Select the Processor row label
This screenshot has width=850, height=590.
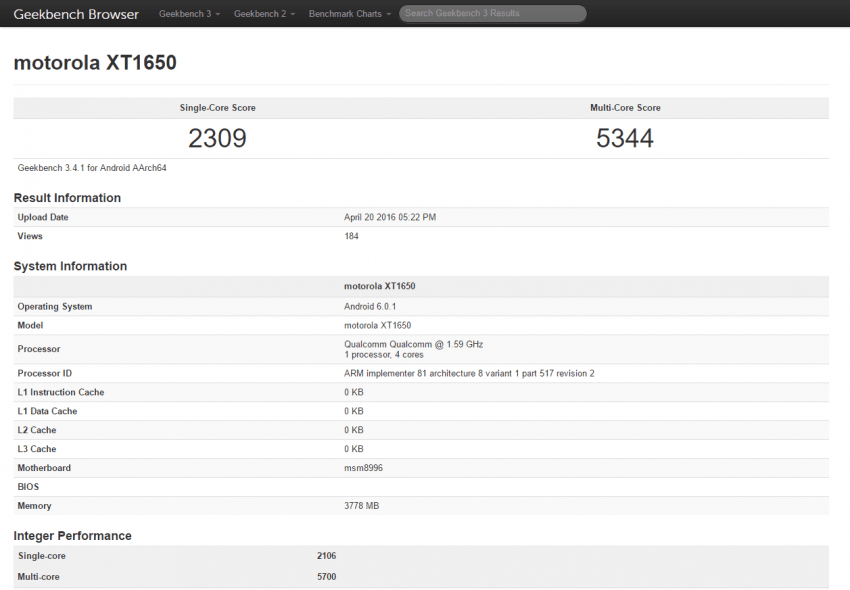(38, 349)
